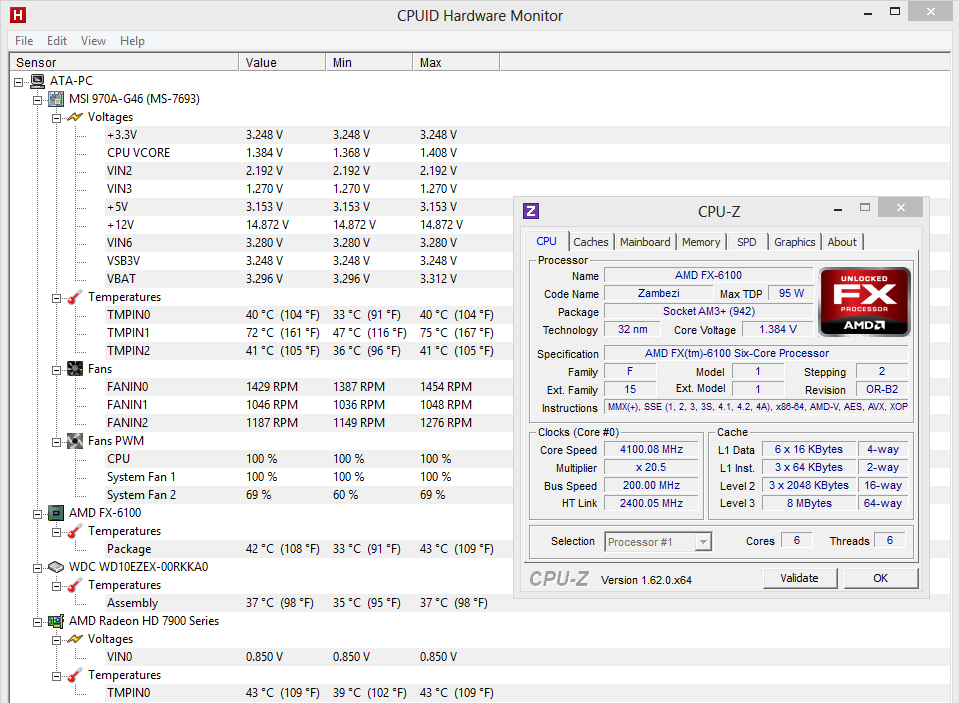Image resolution: width=960 pixels, height=703 pixels.
Task: Click the Validate button in CPU-Z
Action: [x=799, y=578]
